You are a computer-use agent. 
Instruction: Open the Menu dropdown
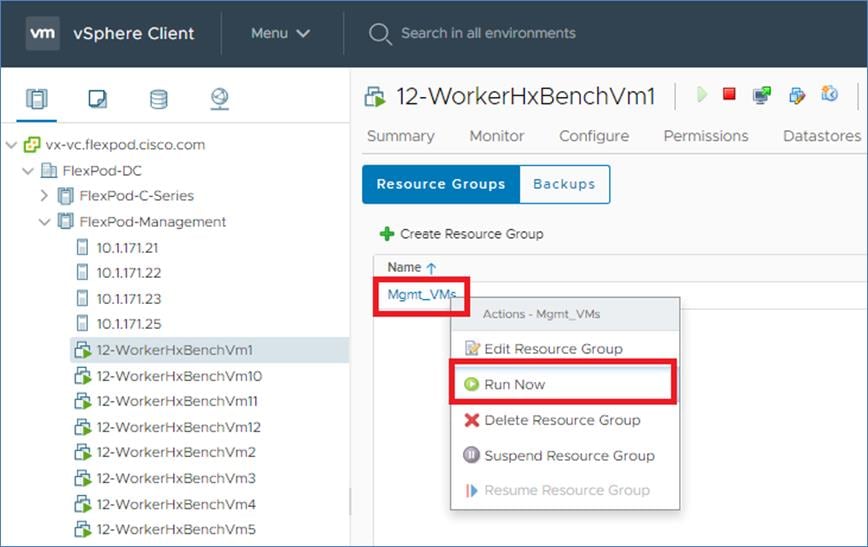tap(280, 33)
